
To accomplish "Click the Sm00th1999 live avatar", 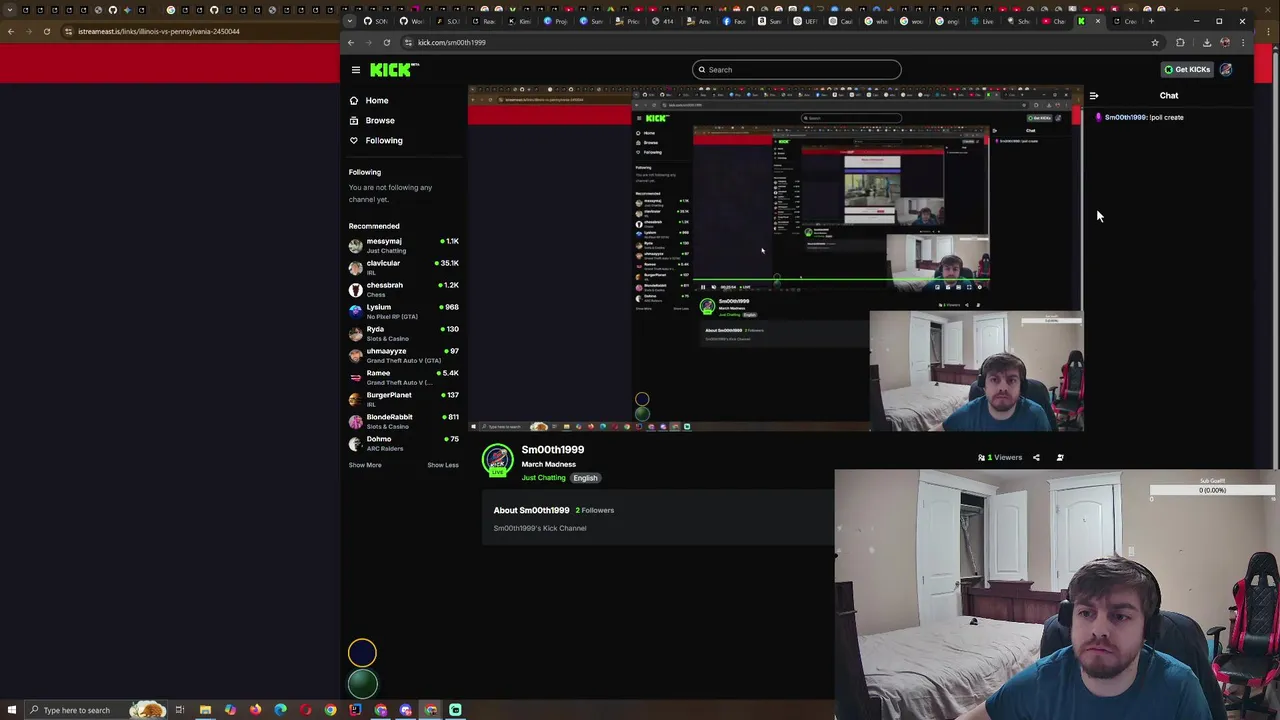I will point(498,461).
